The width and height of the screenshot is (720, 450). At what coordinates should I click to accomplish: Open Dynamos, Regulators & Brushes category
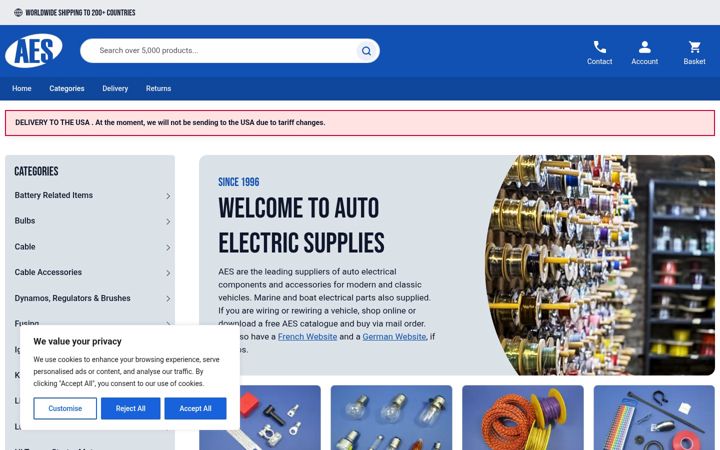point(72,298)
